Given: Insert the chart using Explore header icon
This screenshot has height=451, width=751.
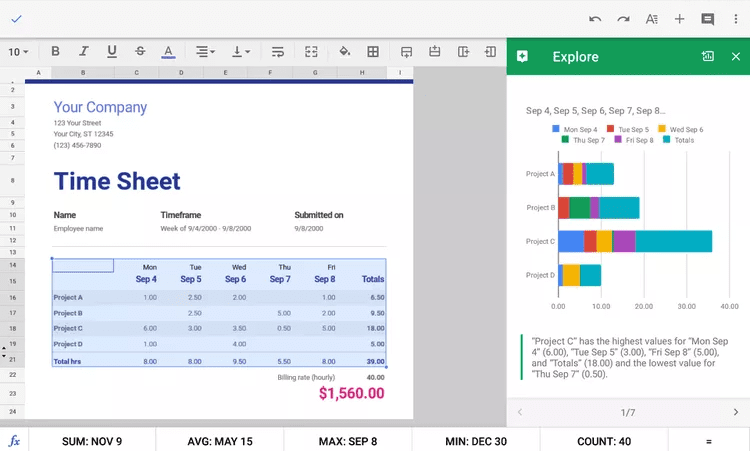Looking at the screenshot, I should [x=707, y=56].
